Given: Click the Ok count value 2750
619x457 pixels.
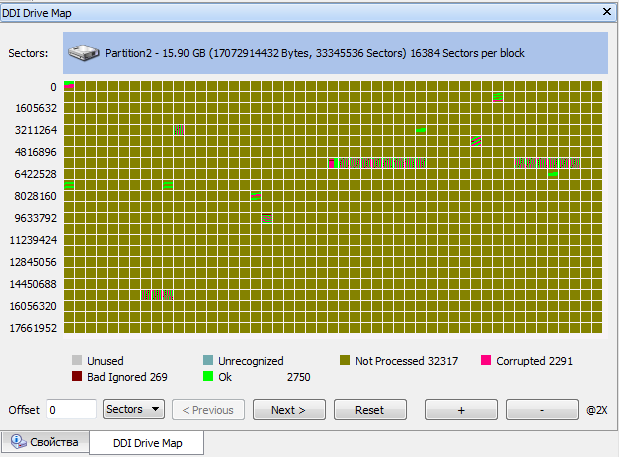Looking at the screenshot, I should point(298,377).
